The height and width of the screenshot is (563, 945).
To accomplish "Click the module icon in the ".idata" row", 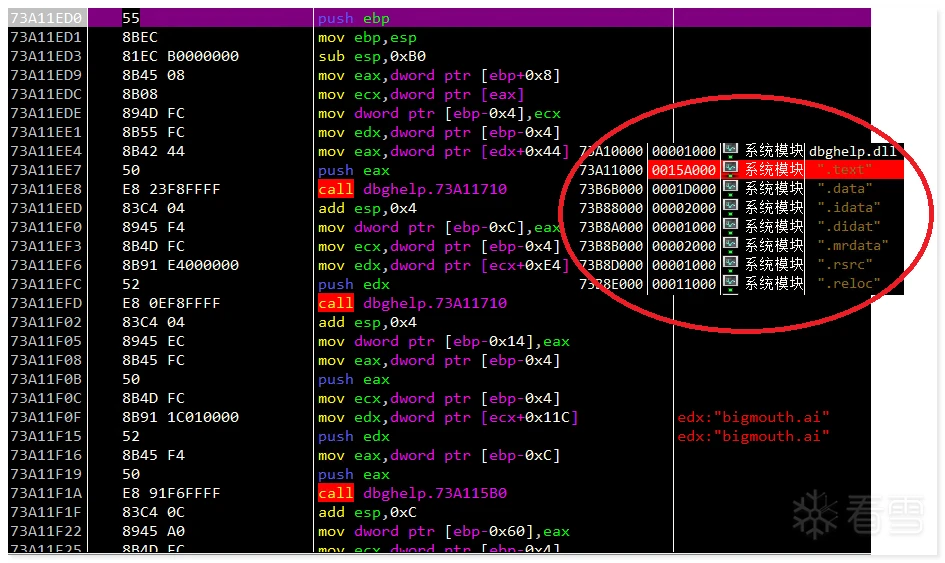I will 730,207.
